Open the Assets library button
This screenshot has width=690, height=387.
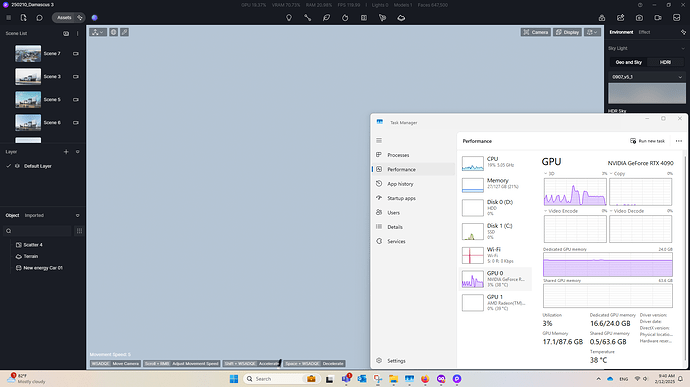(x=64, y=18)
